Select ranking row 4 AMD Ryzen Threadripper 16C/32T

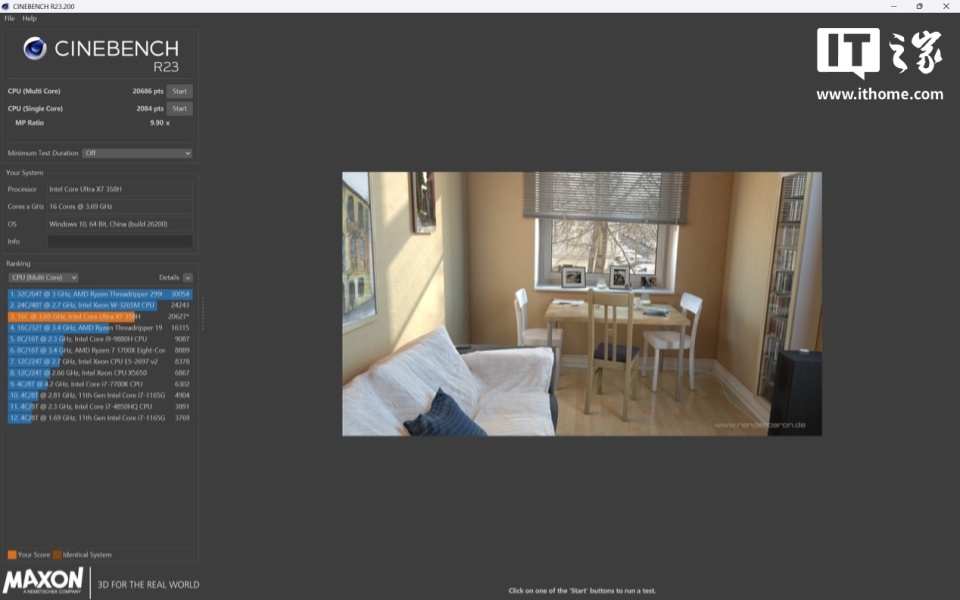click(x=100, y=328)
